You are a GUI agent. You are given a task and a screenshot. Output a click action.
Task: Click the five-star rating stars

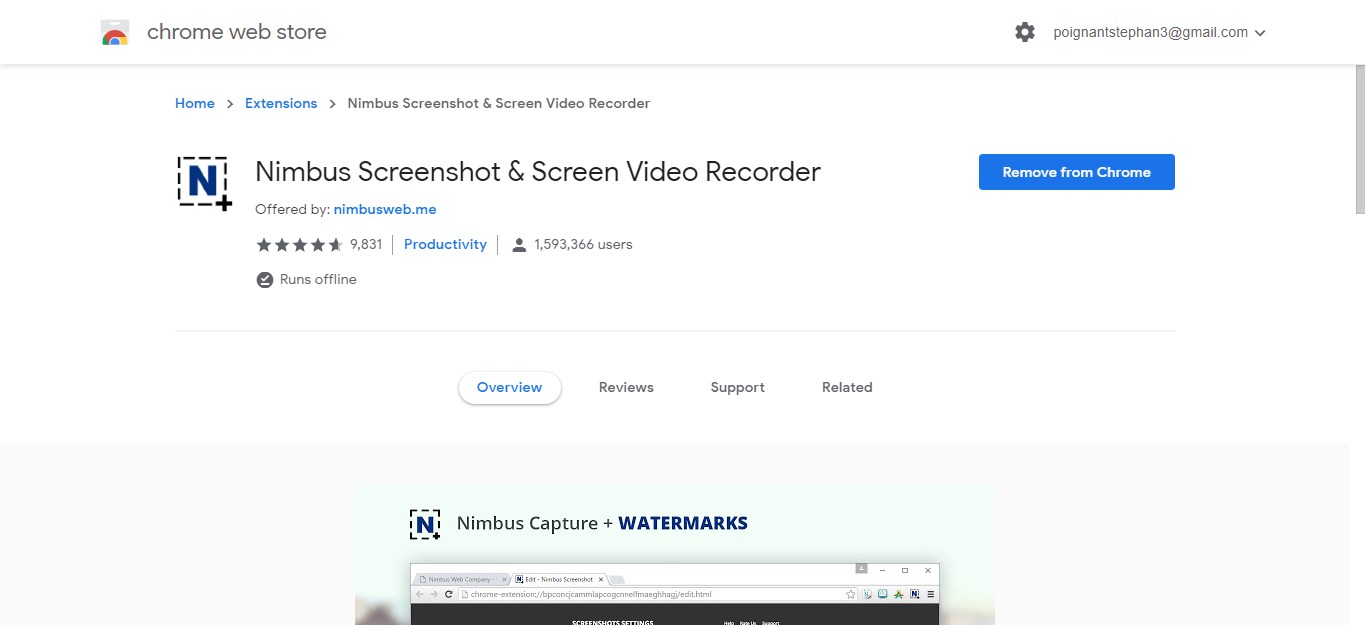coord(300,245)
